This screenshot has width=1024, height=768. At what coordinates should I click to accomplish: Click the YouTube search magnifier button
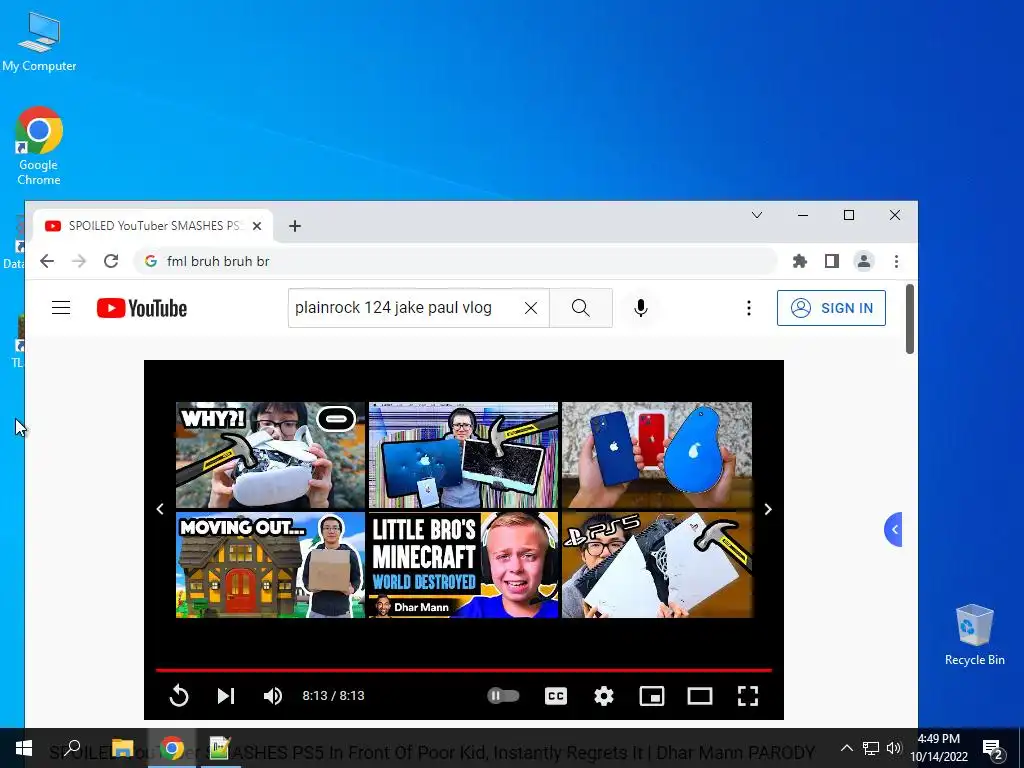pos(581,308)
